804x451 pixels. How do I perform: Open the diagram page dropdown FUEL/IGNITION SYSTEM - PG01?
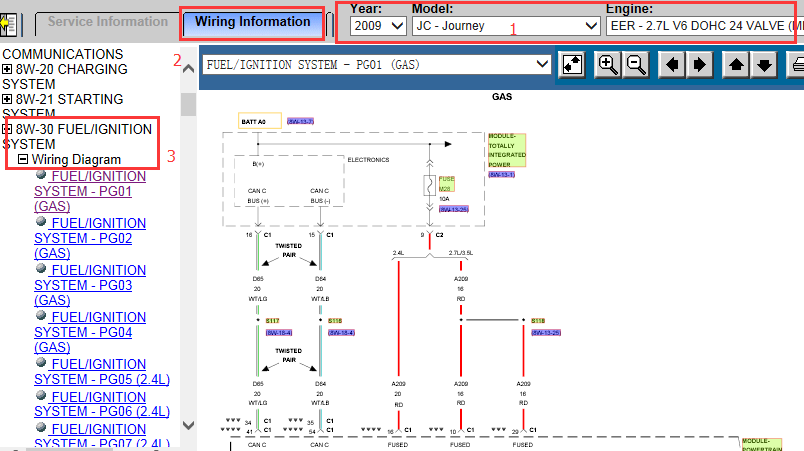pos(376,65)
